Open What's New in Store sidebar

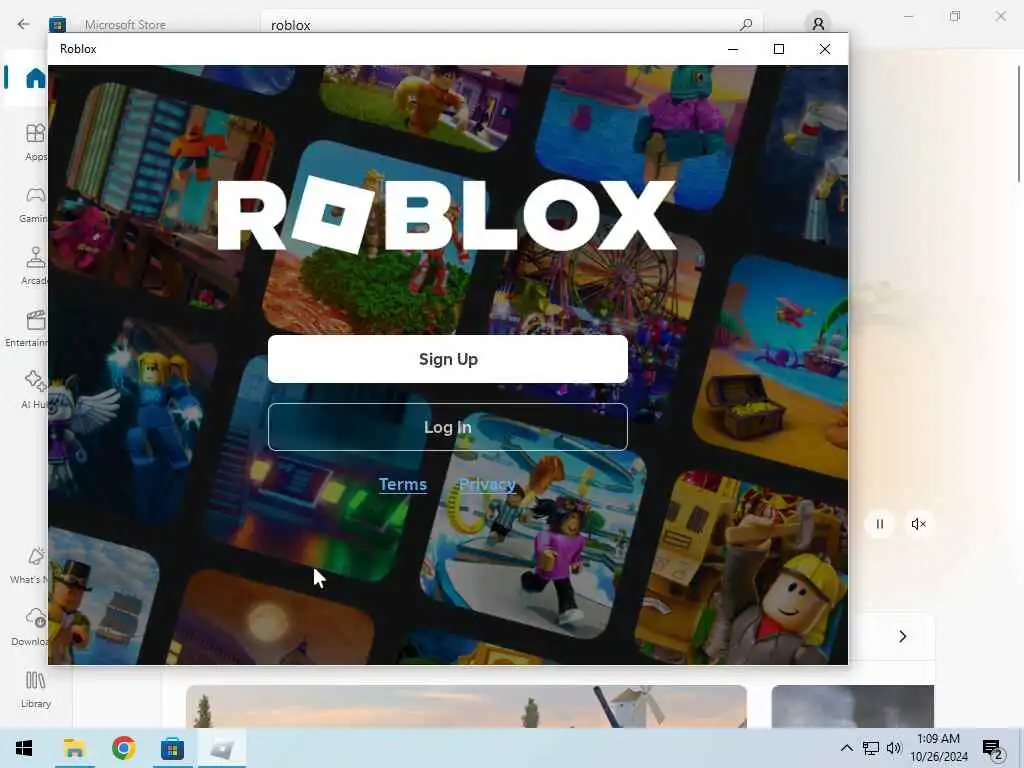tap(31, 566)
